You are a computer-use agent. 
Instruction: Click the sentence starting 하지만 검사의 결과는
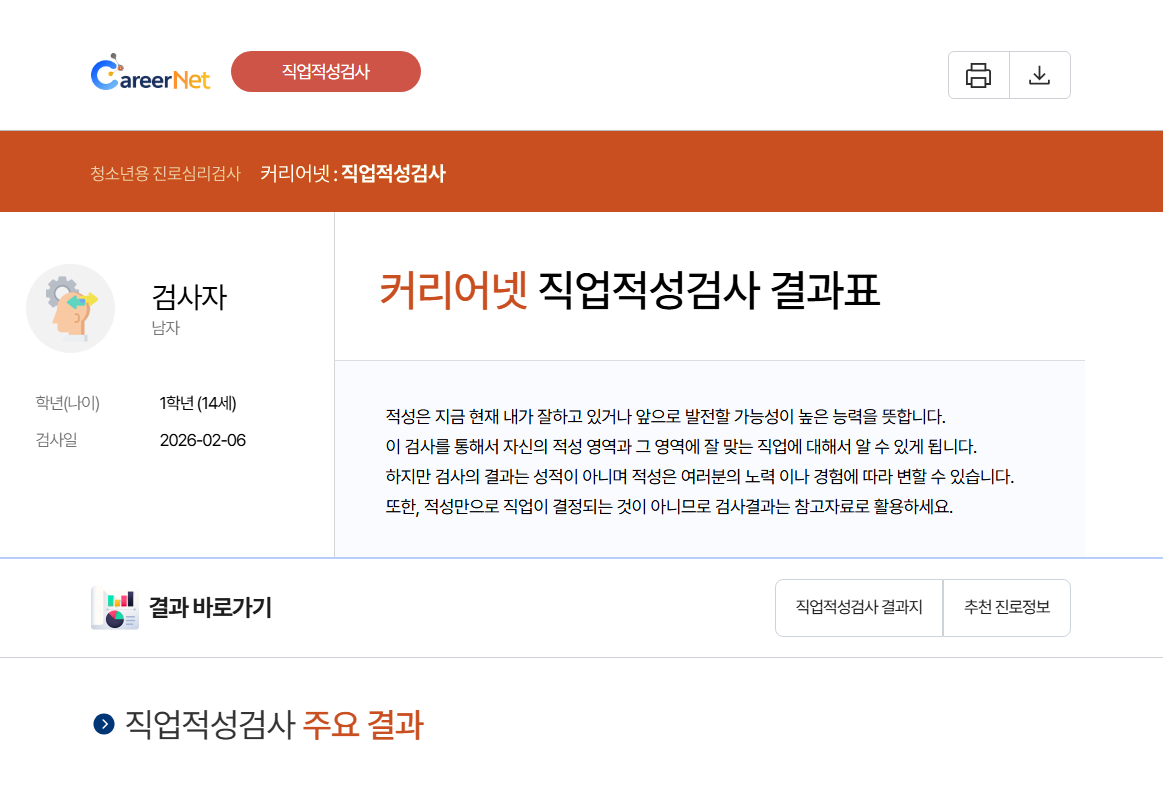(699, 476)
